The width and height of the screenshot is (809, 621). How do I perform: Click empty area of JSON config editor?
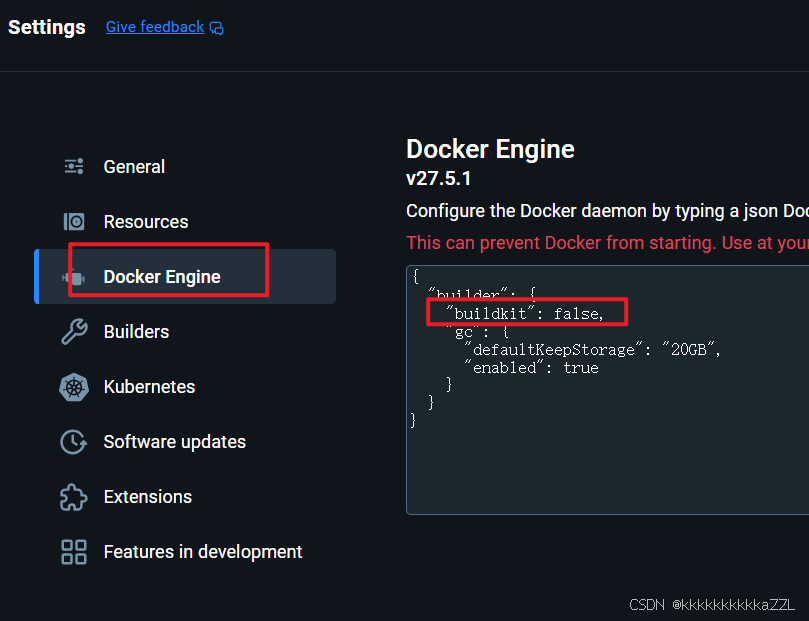609,464
